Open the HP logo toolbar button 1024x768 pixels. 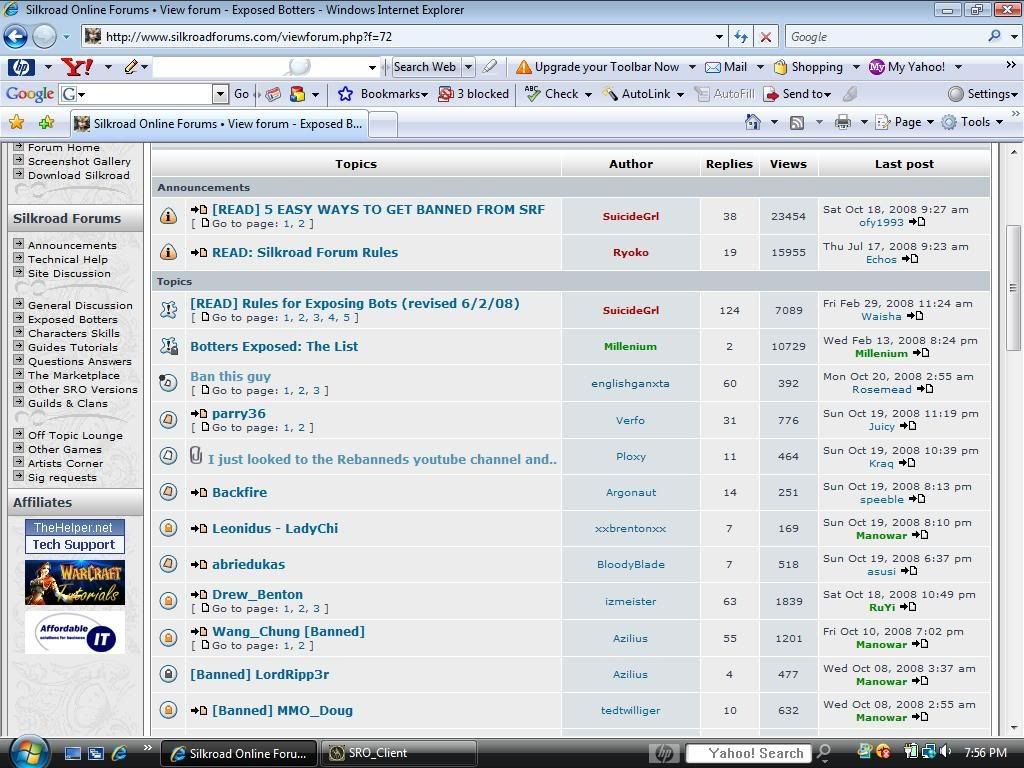(21, 67)
